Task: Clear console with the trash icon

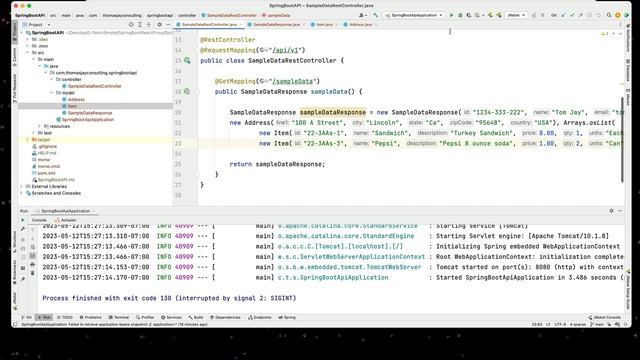Action: (33, 273)
